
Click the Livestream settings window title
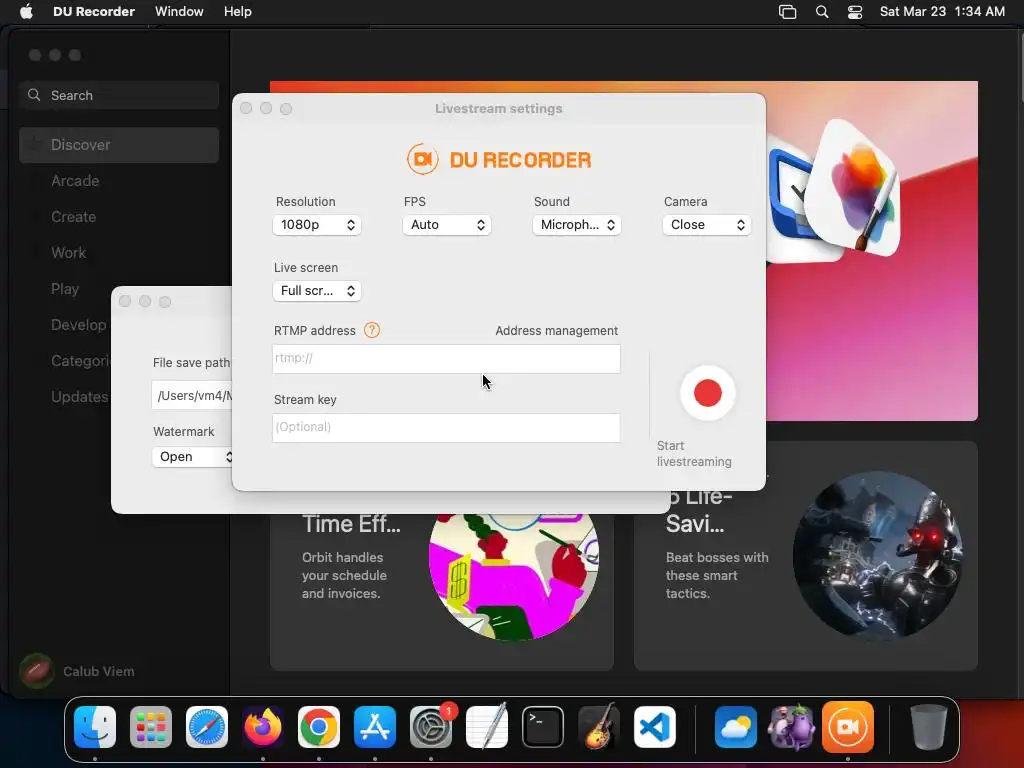[x=498, y=108]
